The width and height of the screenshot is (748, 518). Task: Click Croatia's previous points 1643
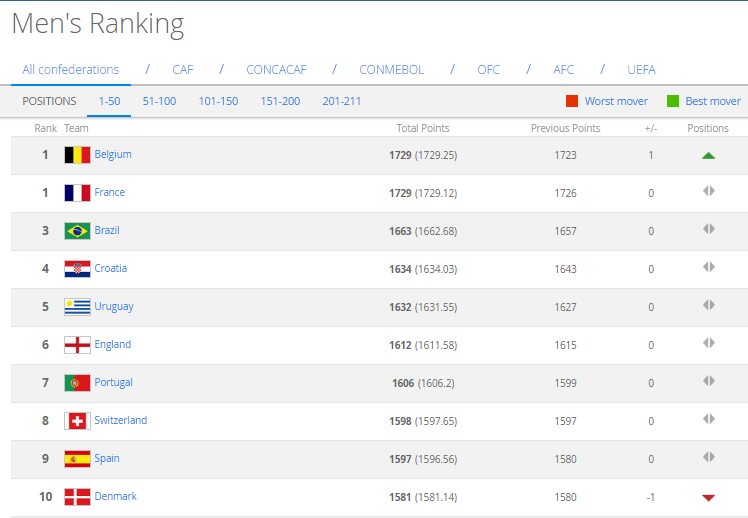point(565,269)
